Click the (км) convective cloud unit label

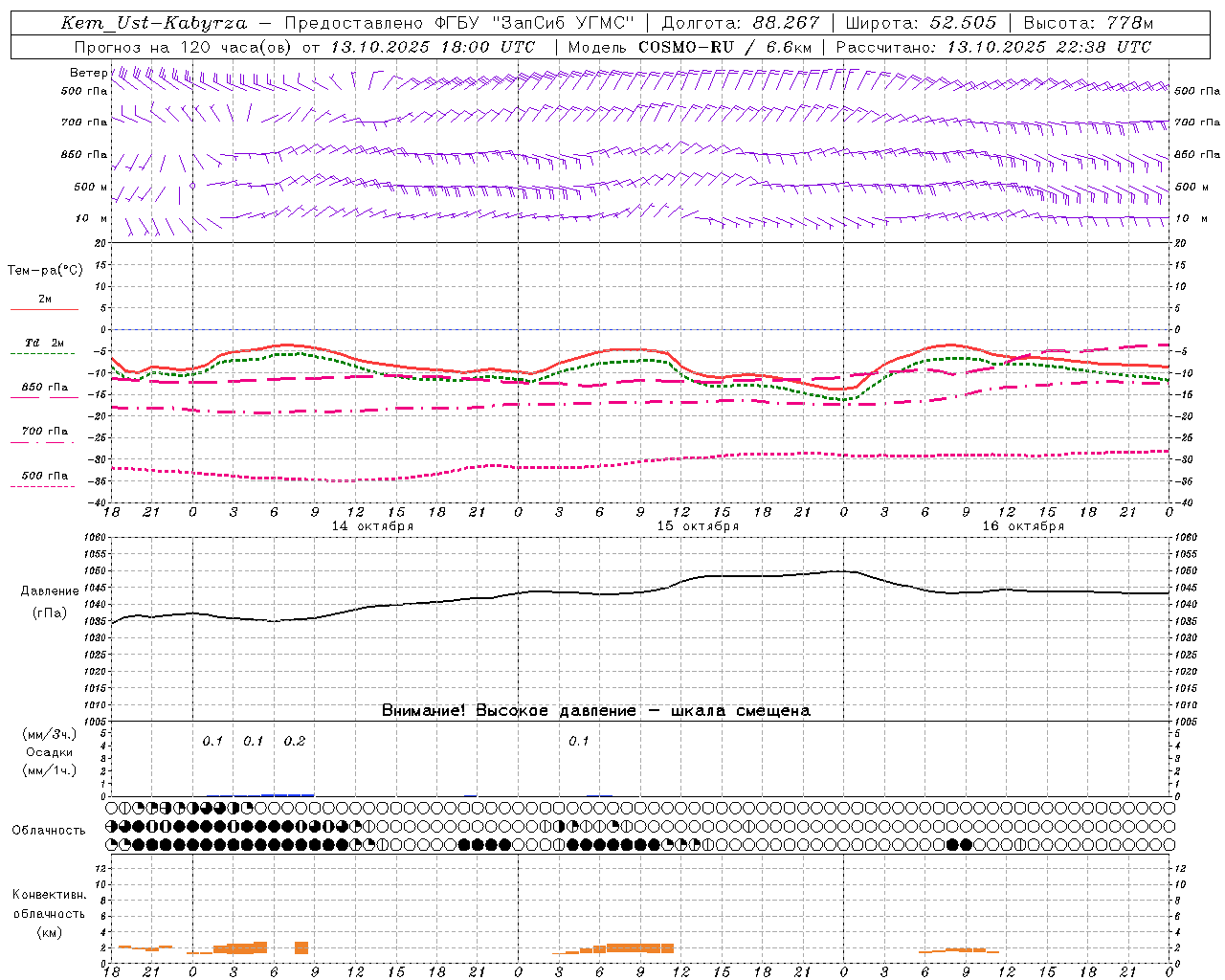pos(49,932)
